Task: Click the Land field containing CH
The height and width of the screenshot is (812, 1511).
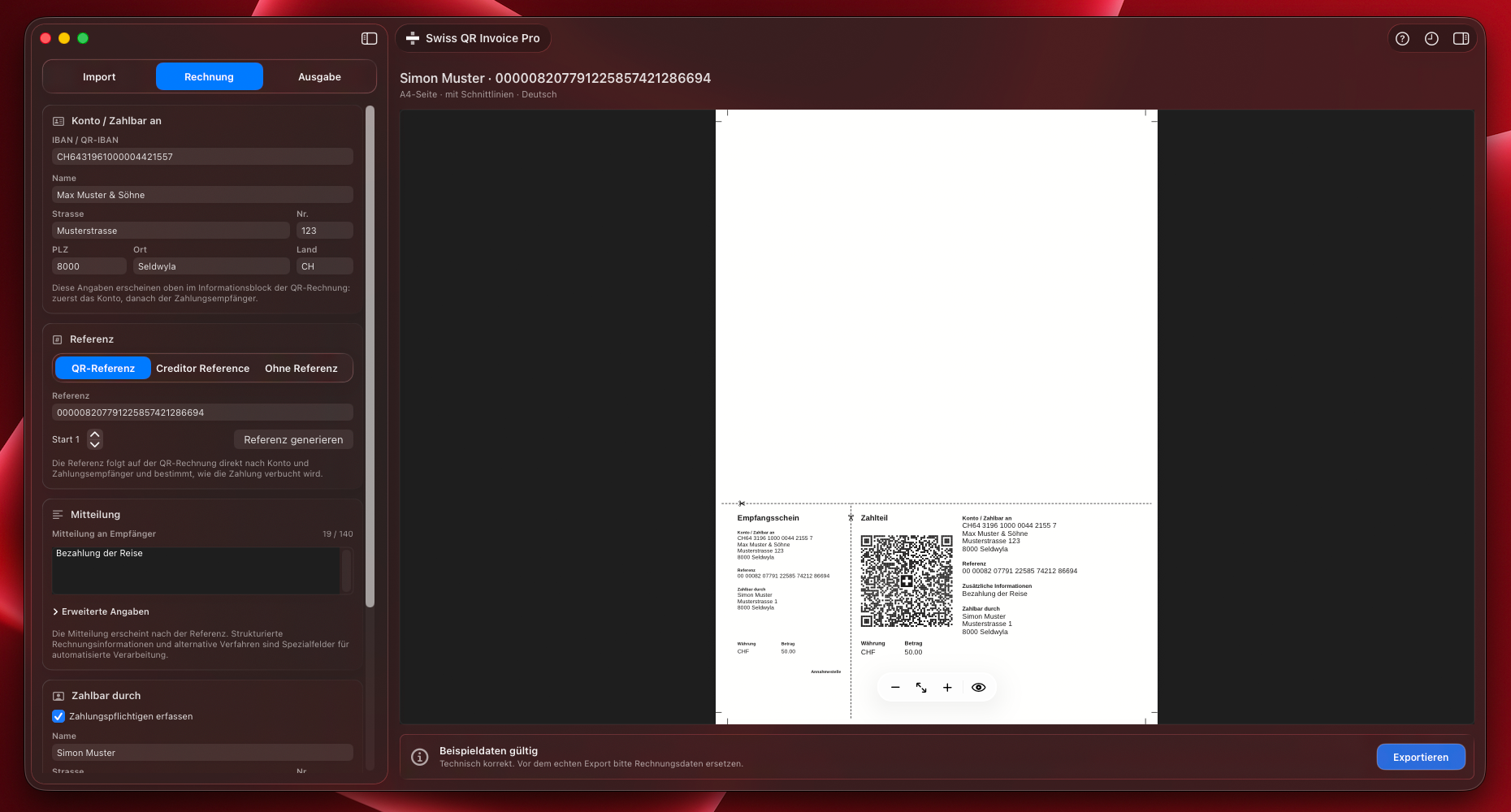Action: coord(325,266)
